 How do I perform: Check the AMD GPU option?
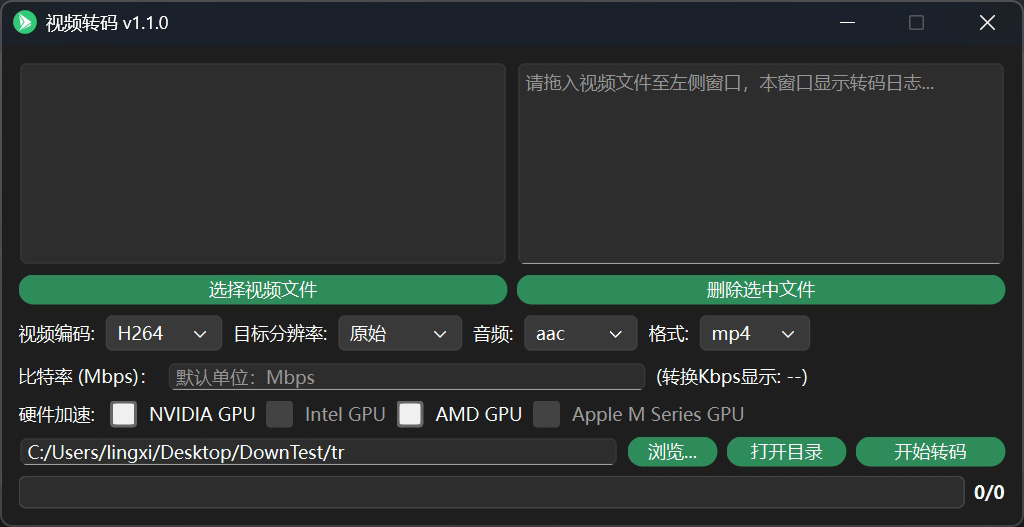point(410,414)
